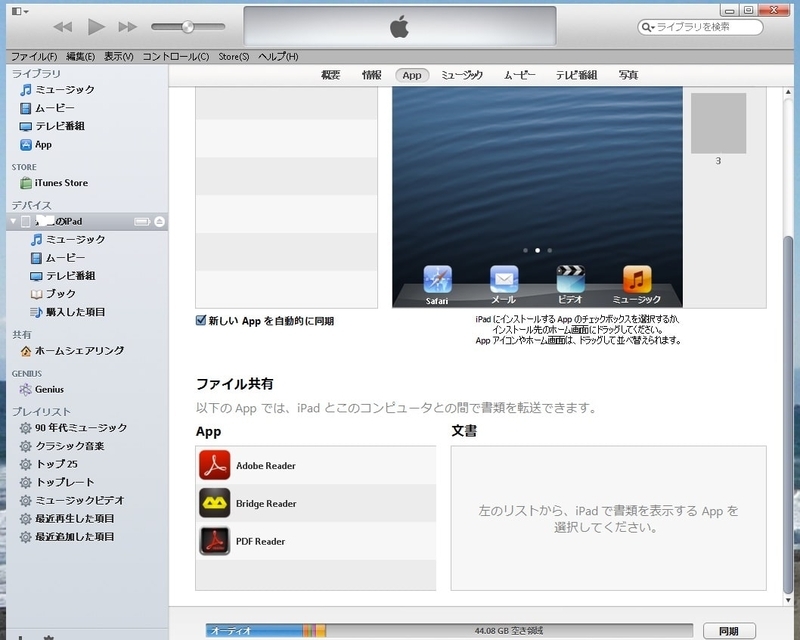The width and height of the screenshot is (800, 640).
Task: Select Bridge Reader in file sharing list
Action: point(316,503)
